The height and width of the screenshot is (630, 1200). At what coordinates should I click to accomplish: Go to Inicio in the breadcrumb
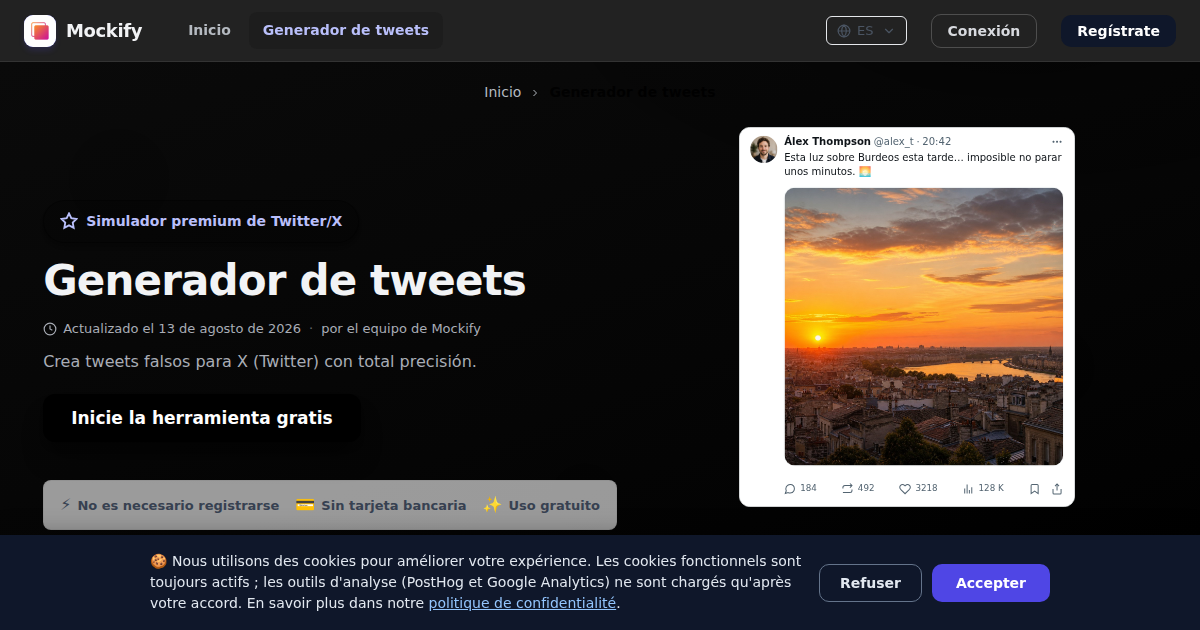(503, 92)
